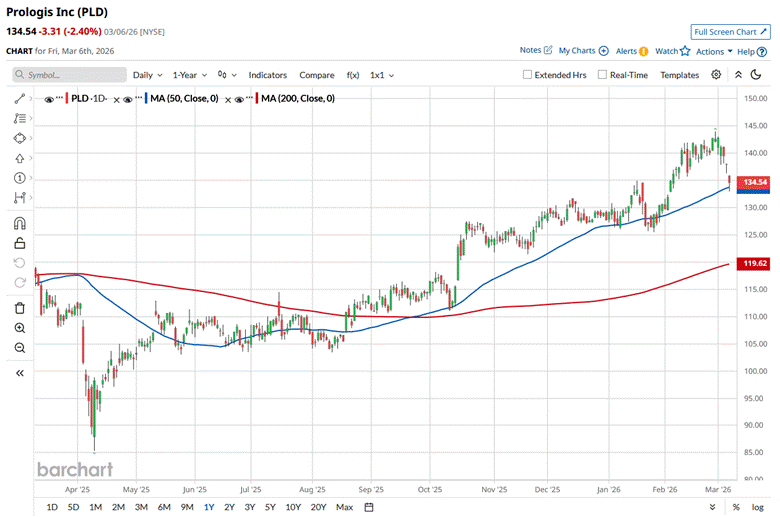Image resolution: width=780 pixels, height=517 pixels.
Task: Click the lock drawings icon
Action: (20, 242)
